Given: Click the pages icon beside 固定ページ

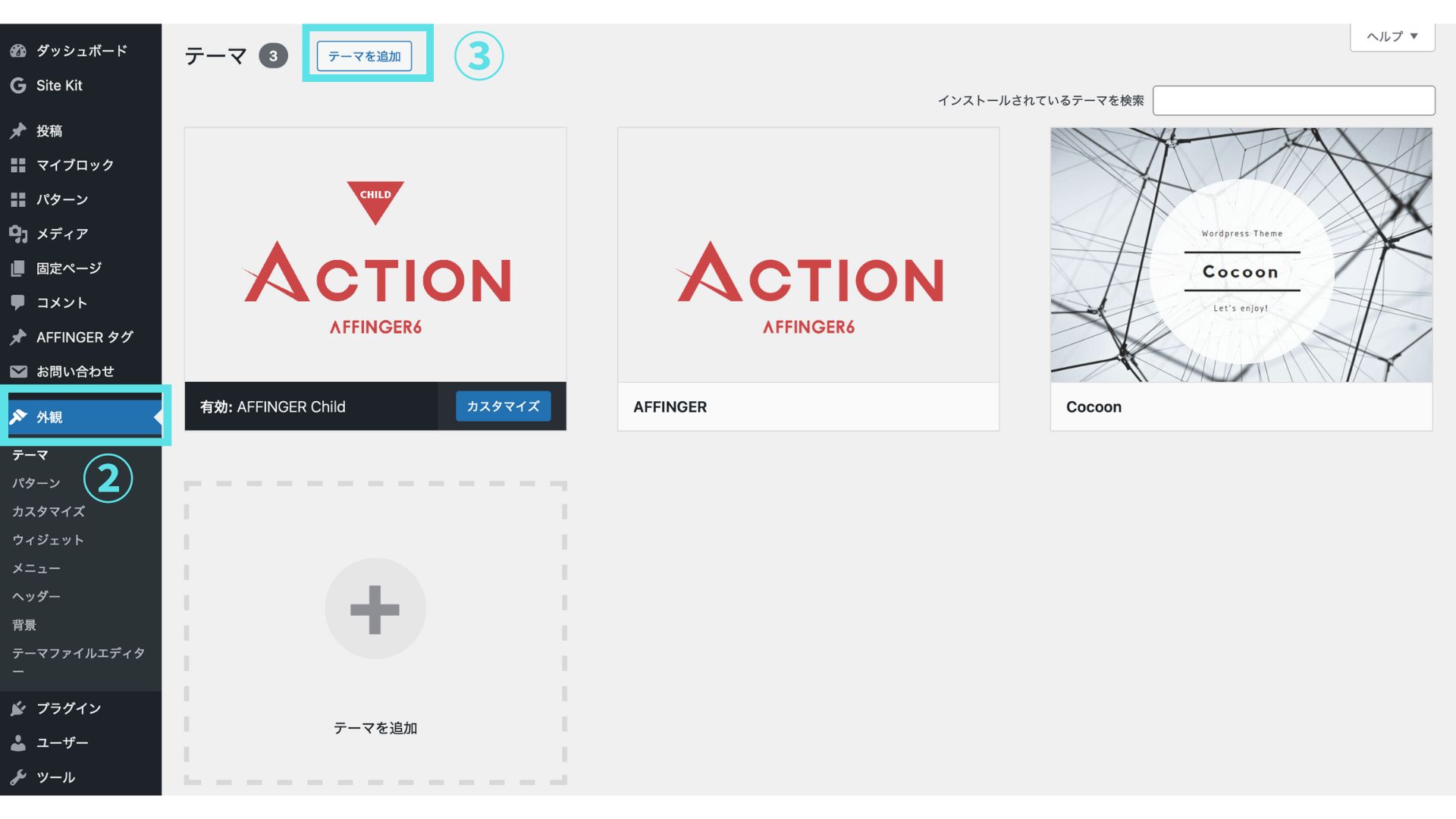Looking at the screenshot, I should click(x=18, y=268).
